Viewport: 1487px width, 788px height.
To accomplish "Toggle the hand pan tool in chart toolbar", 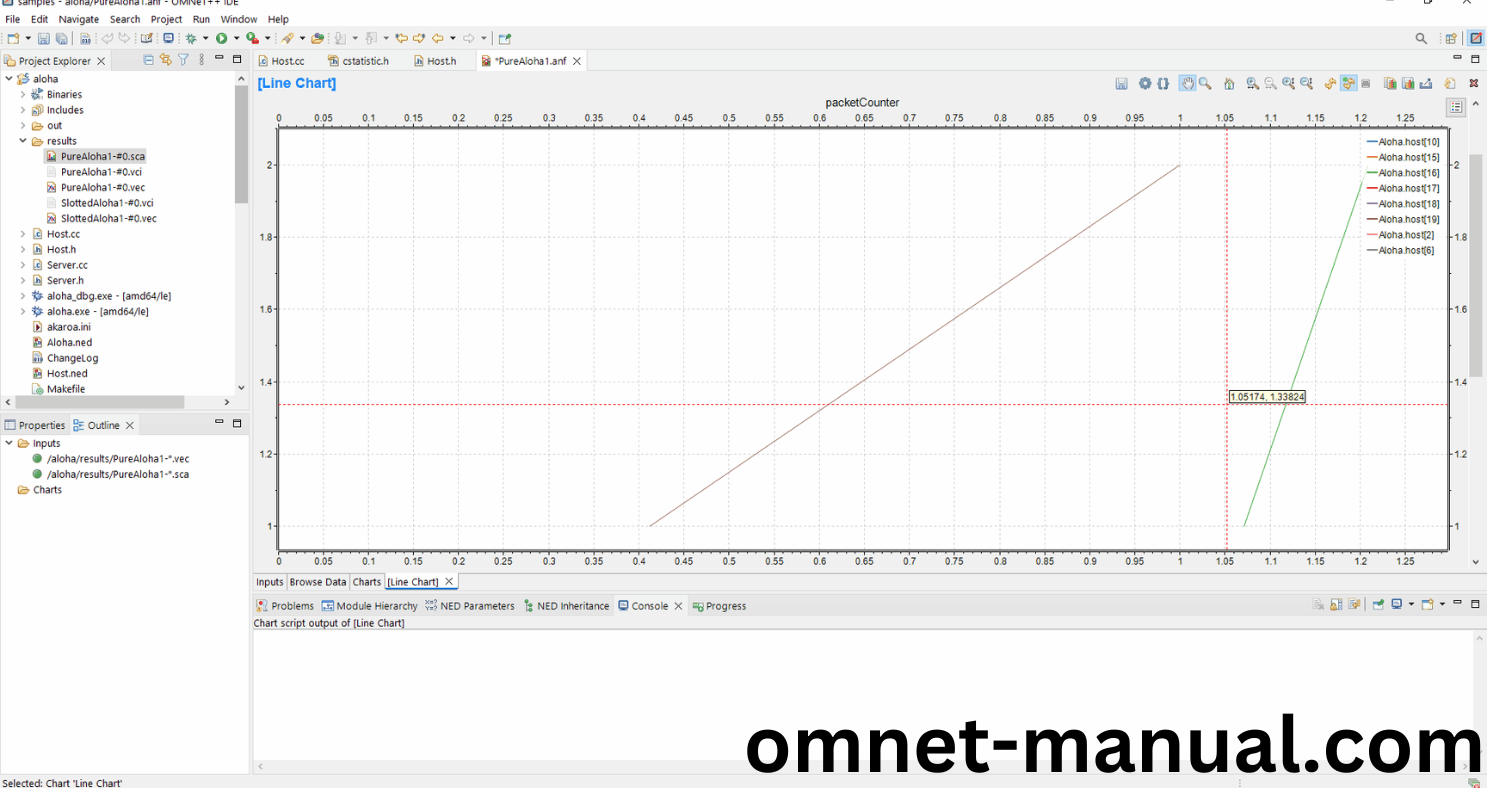I will tap(1186, 83).
